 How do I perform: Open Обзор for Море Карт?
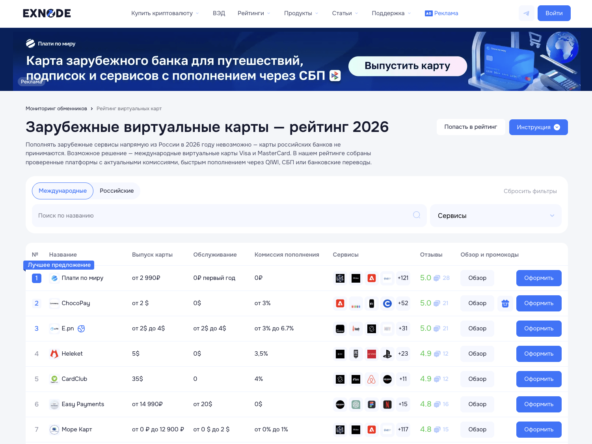[x=477, y=429]
